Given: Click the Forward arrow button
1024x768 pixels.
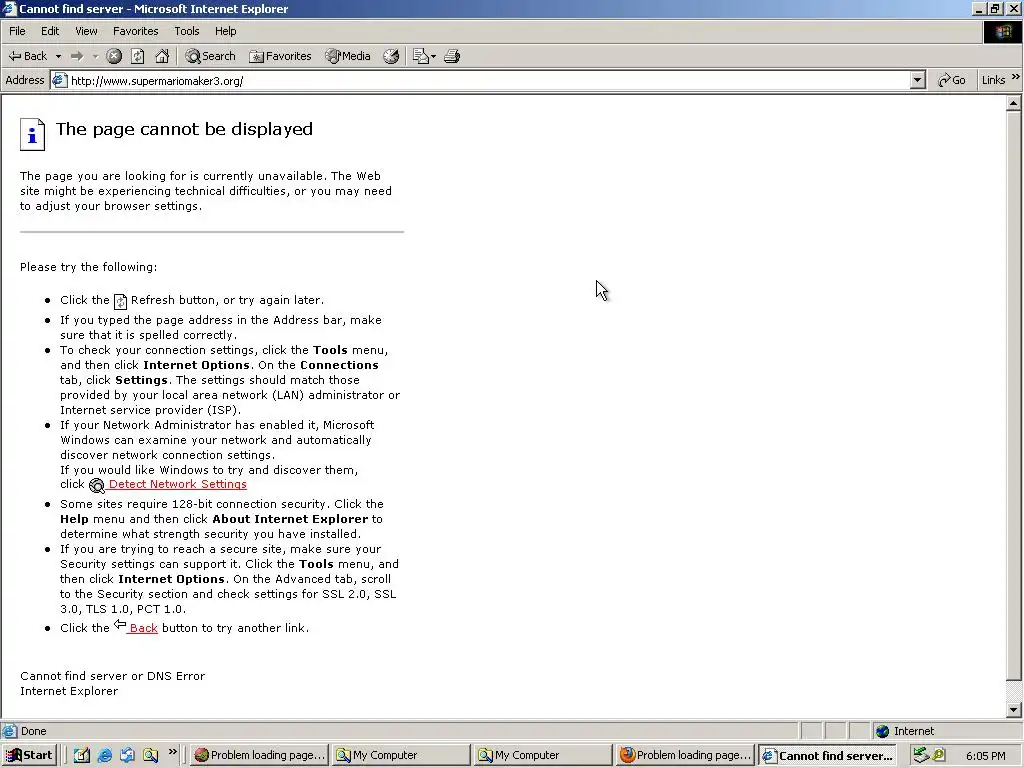Looking at the screenshot, I should click(x=77, y=56).
